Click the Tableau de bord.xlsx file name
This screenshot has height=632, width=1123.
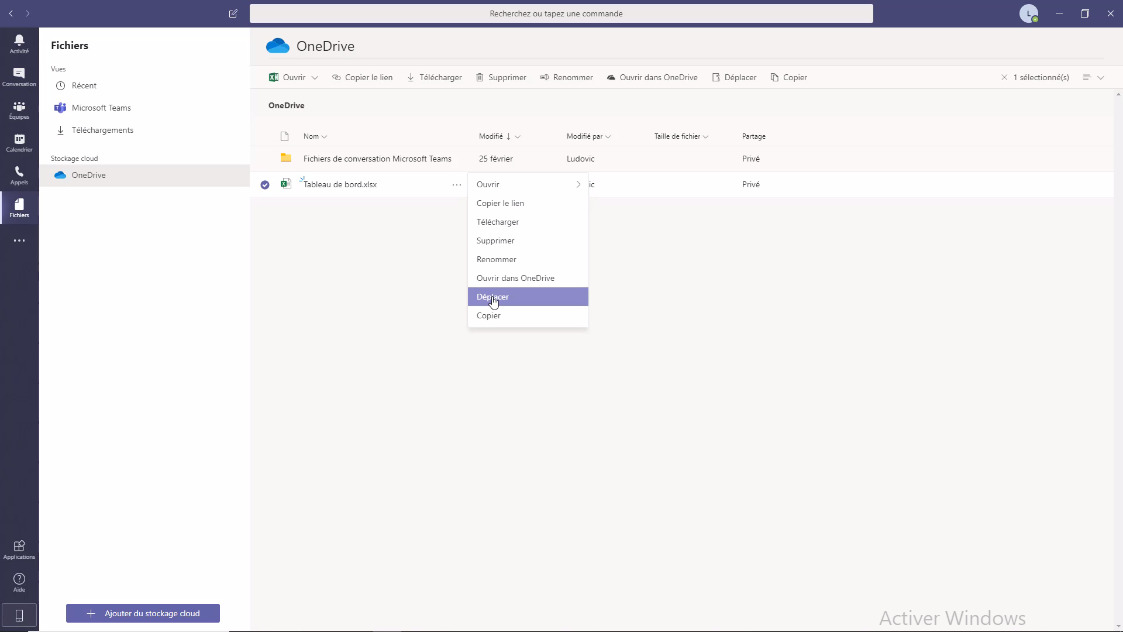tap(340, 185)
